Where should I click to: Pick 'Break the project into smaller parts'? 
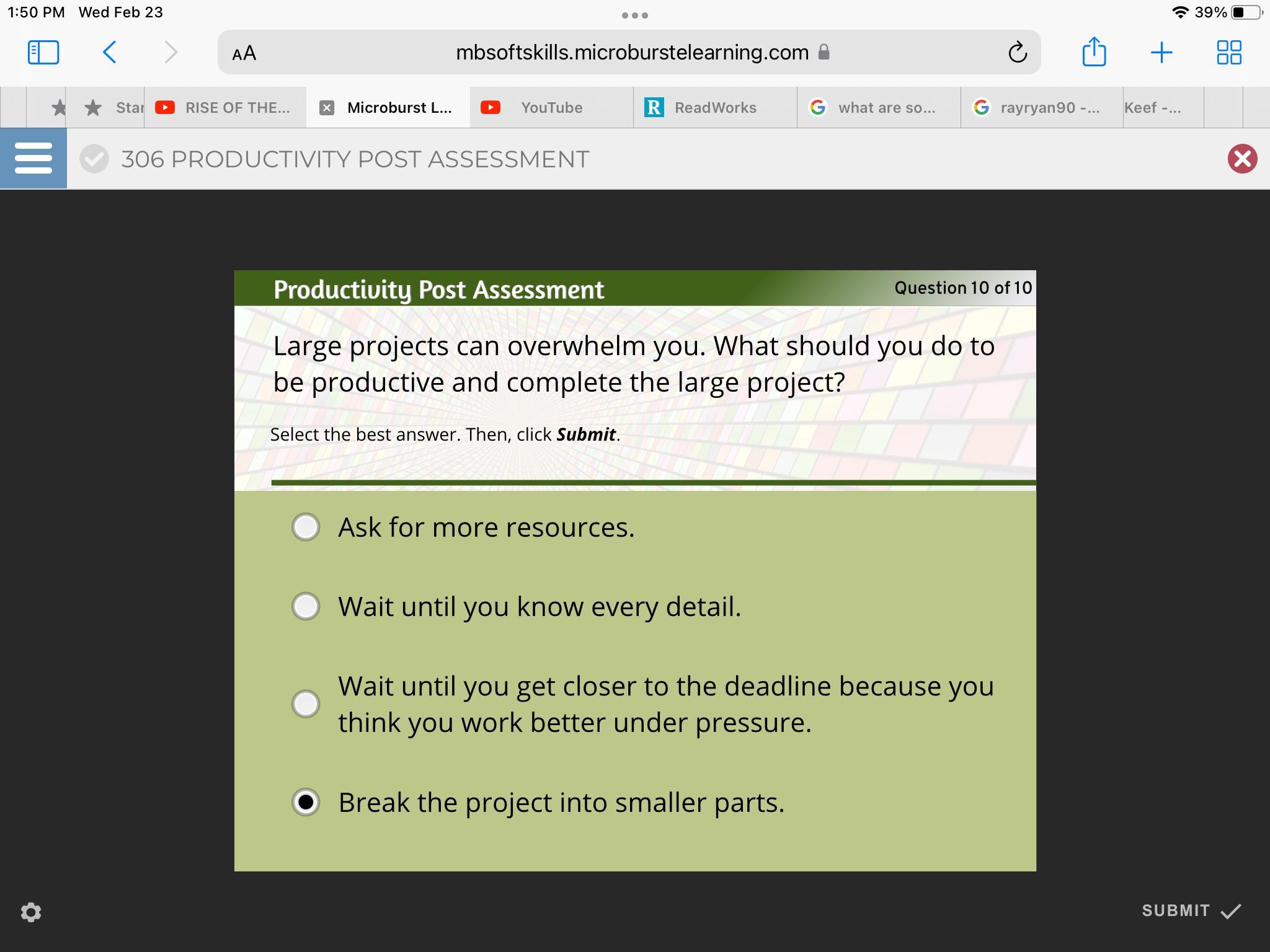click(306, 802)
